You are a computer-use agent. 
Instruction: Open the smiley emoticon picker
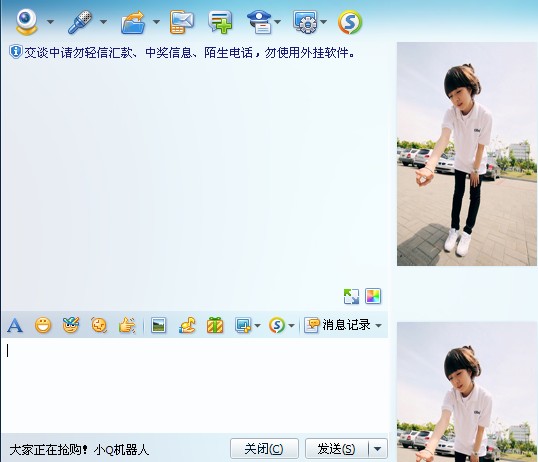pyautogui.click(x=43, y=325)
